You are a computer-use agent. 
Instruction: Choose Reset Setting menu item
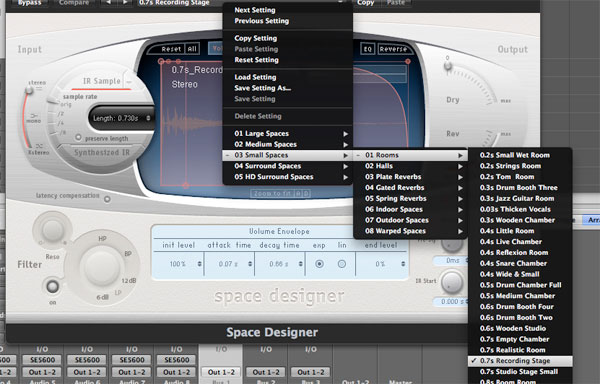[287, 60]
